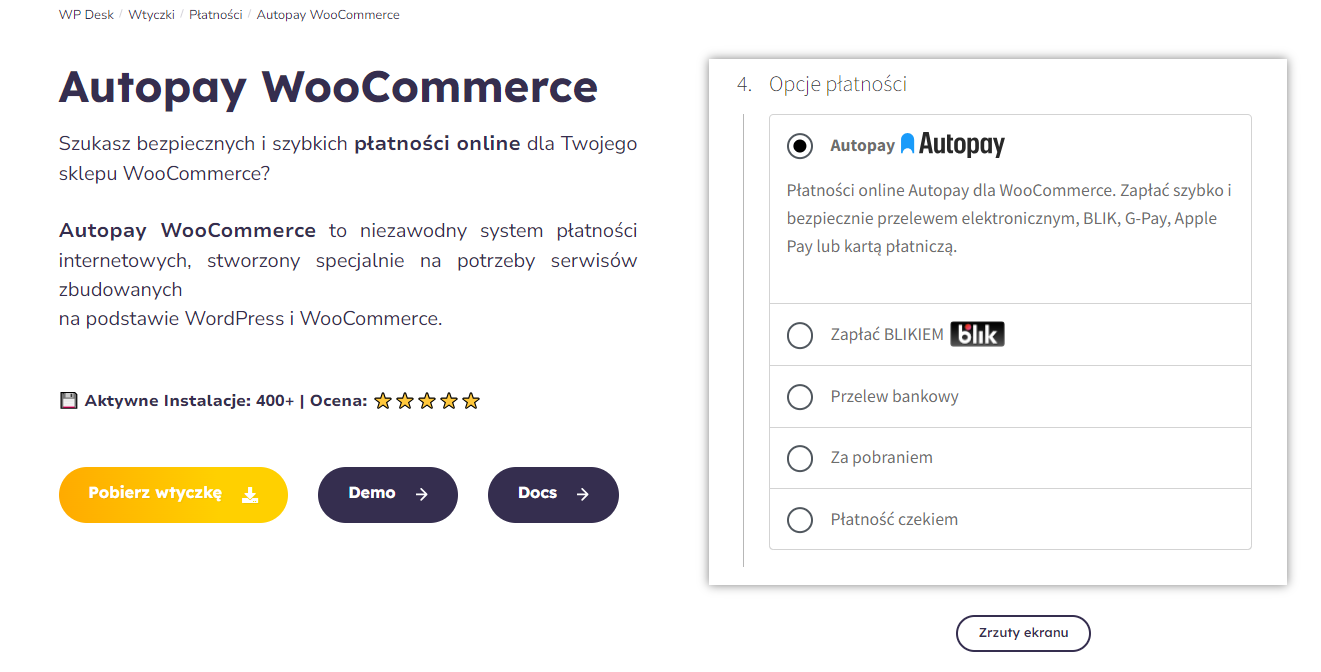Choose Płatność czekiem radio button
Image resolution: width=1321 pixels, height=672 pixels.
tap(800, 520)
